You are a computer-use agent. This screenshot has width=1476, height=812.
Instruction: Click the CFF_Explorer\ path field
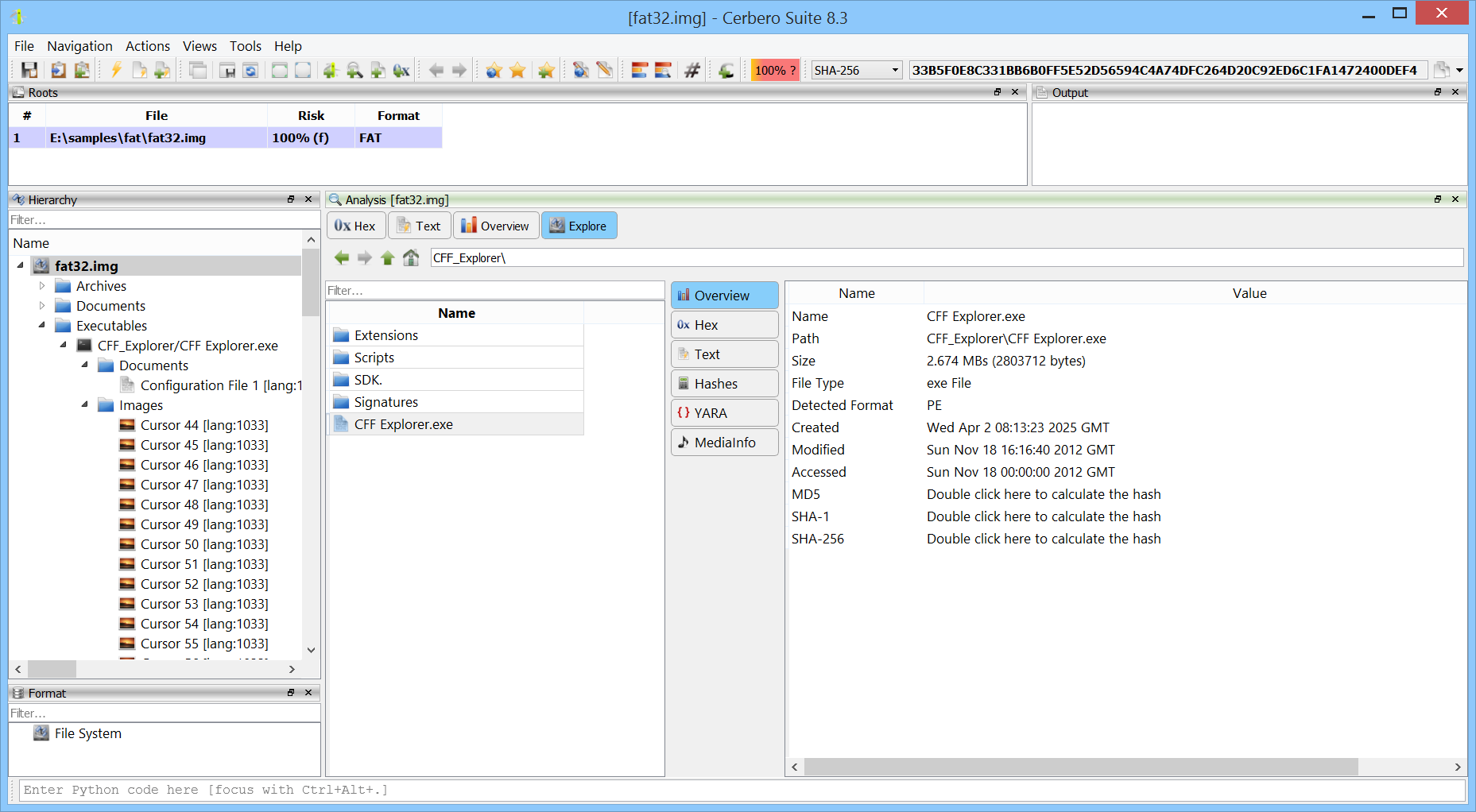pos(947,257)
